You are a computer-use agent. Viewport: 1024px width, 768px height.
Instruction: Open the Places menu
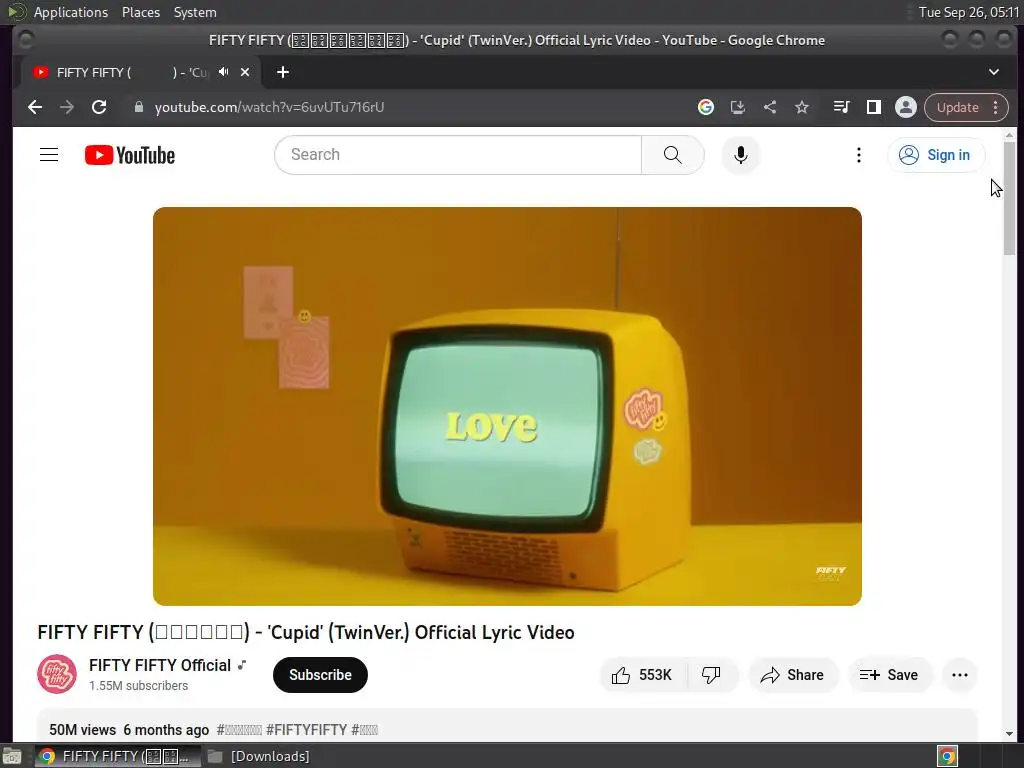[141, 12]
